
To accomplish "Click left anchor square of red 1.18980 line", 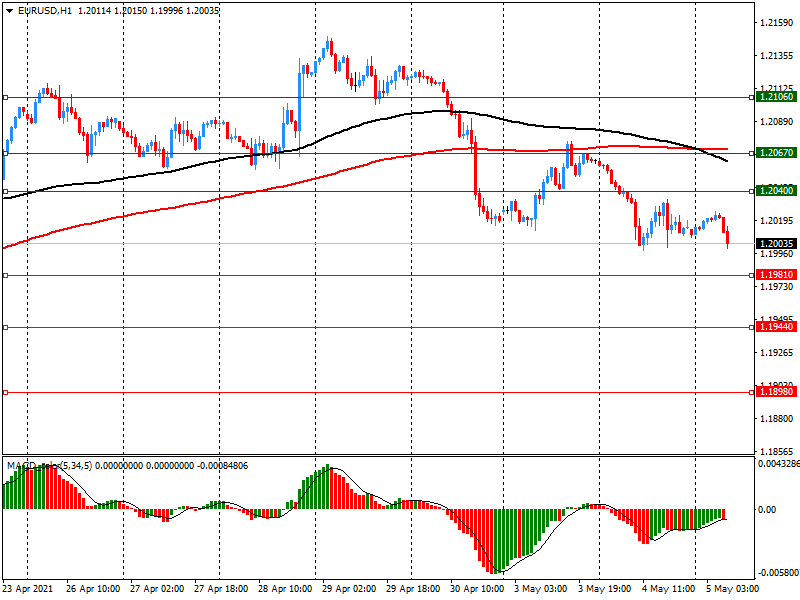I will [x=6, y=393].
